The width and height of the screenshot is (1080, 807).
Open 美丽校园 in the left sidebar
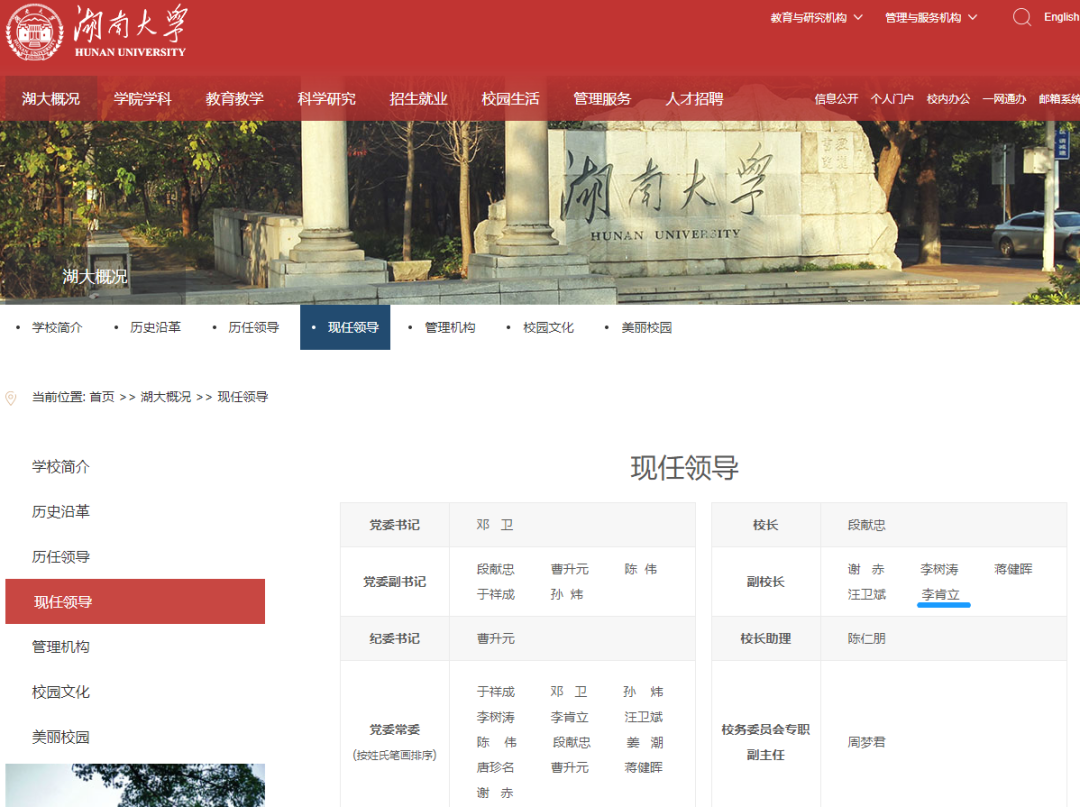(x=61, y=737)
